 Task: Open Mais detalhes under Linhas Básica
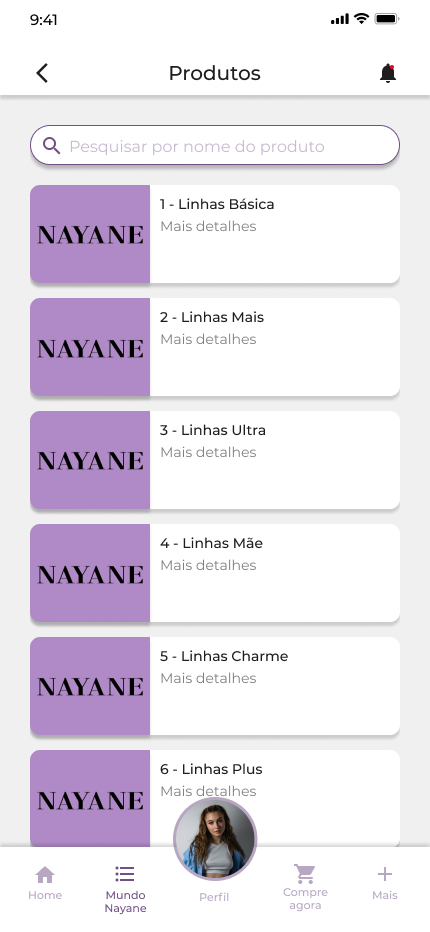coord(208,226)
